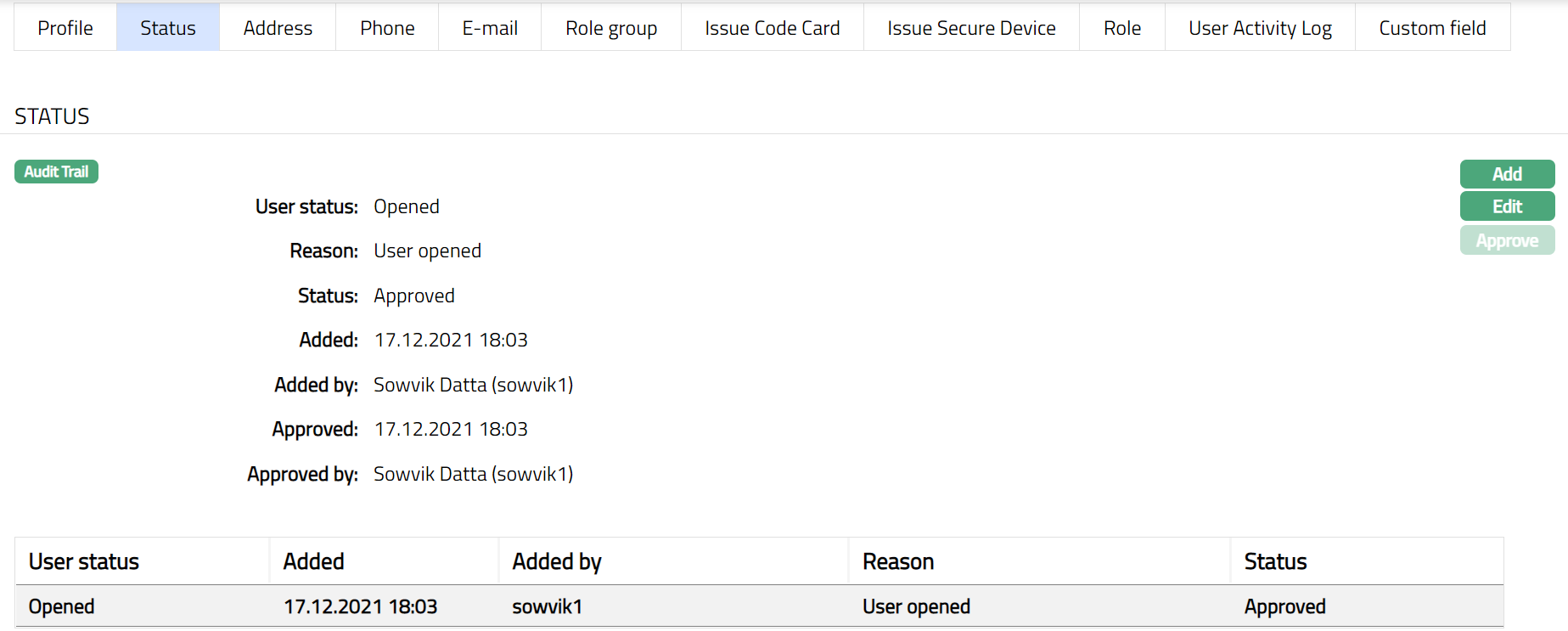The height and width of the screenshot is (631, 1568).
Task: Open the Role group tab
Action: pos(611,28)
